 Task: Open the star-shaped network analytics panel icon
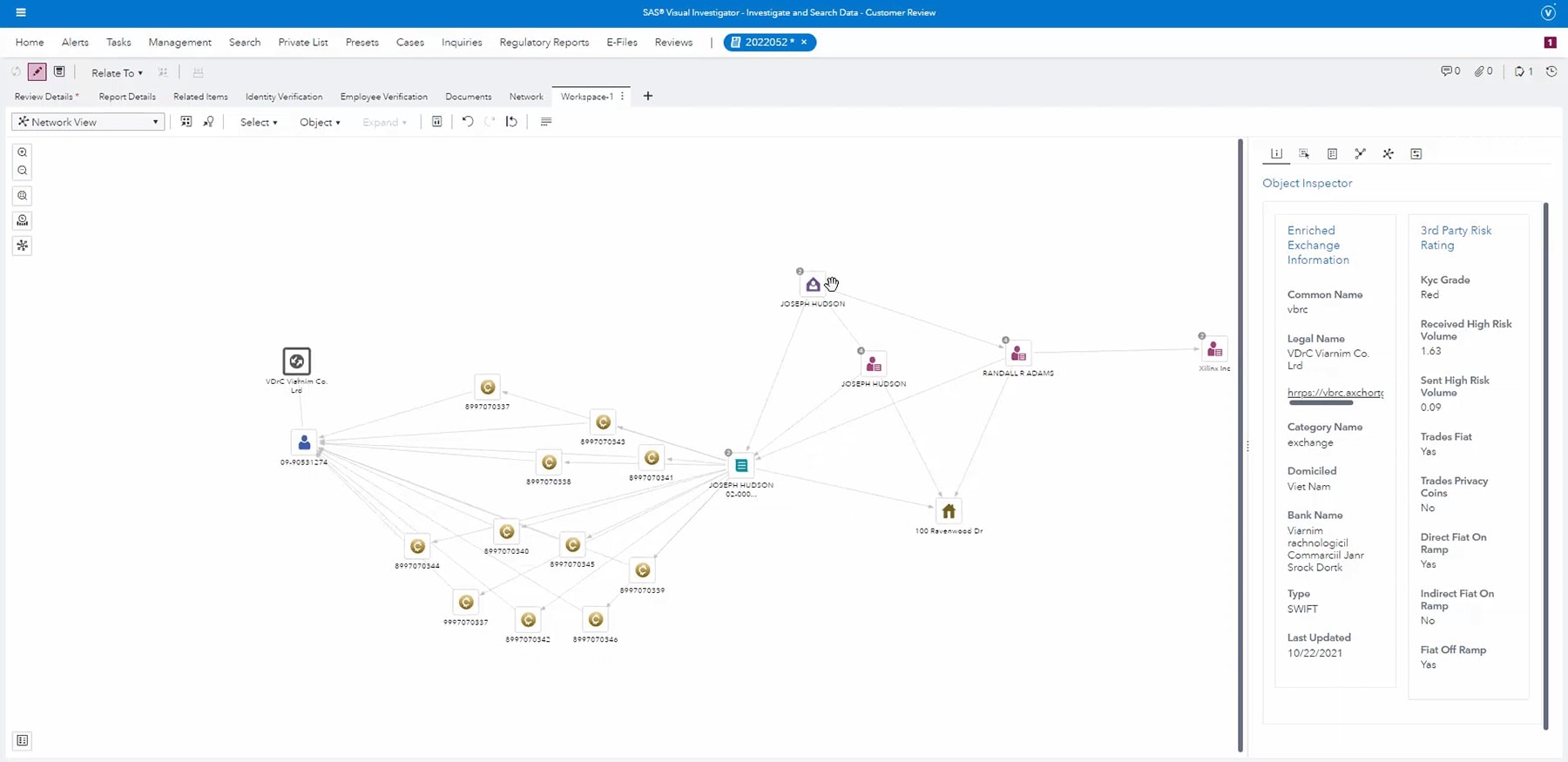pyautogui.click(x=1388, y=153)
